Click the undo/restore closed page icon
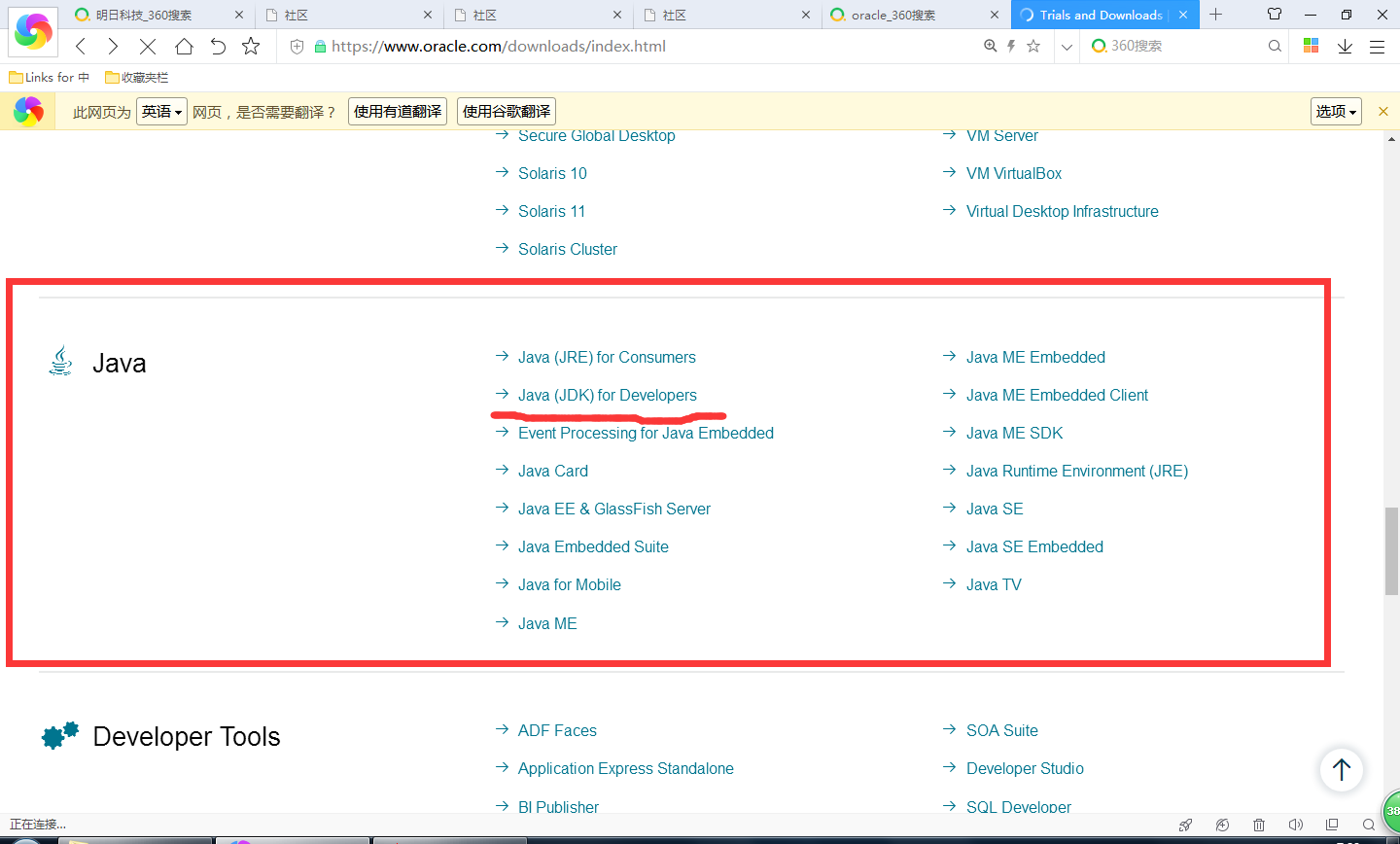The height and width of the screenshot is (844, 1400). [218, 46]
